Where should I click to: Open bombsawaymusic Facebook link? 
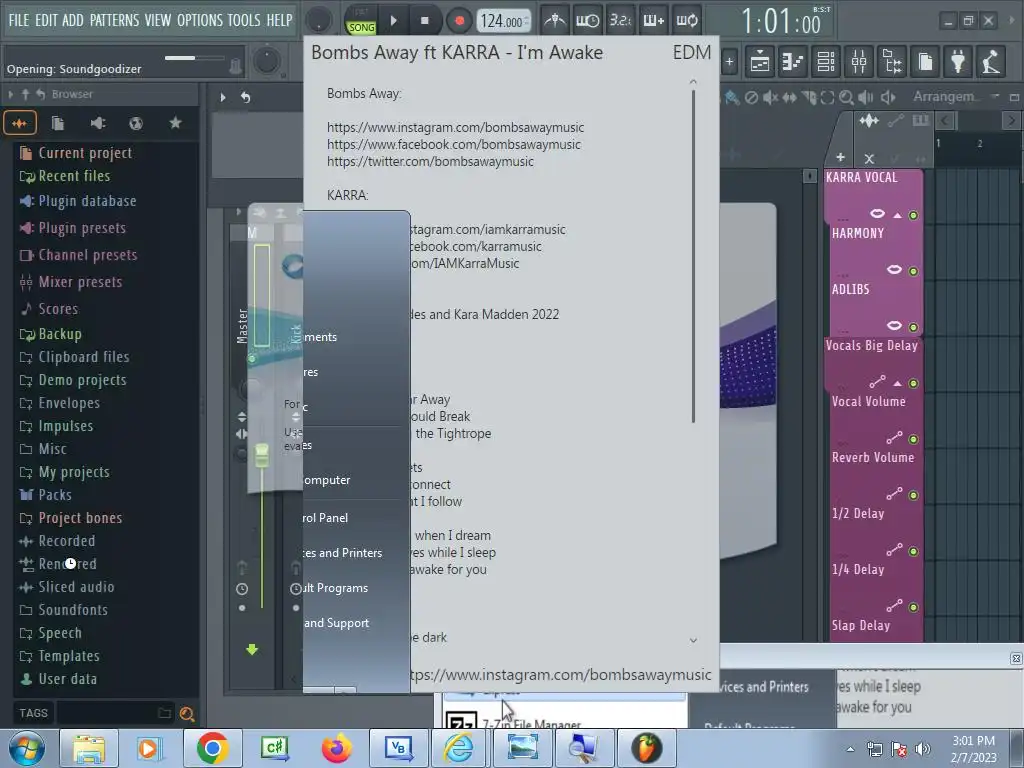pyautogui.click(x=454, y=144)
